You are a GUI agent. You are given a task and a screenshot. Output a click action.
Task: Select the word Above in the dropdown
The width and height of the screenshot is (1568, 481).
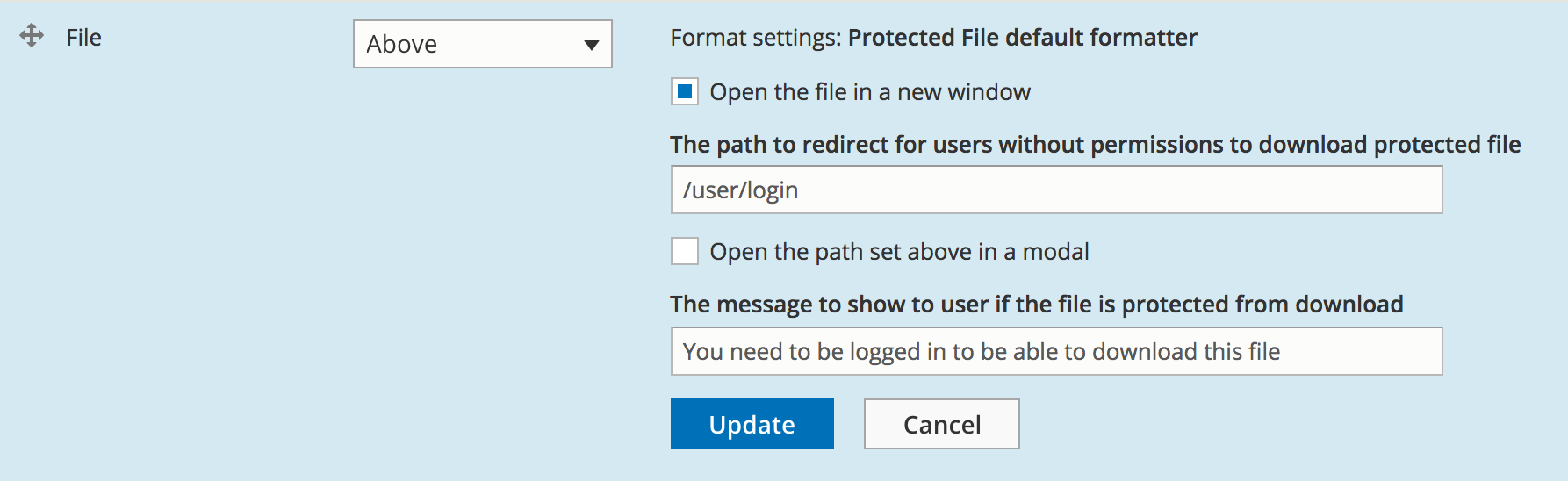(x=402, y=44)
